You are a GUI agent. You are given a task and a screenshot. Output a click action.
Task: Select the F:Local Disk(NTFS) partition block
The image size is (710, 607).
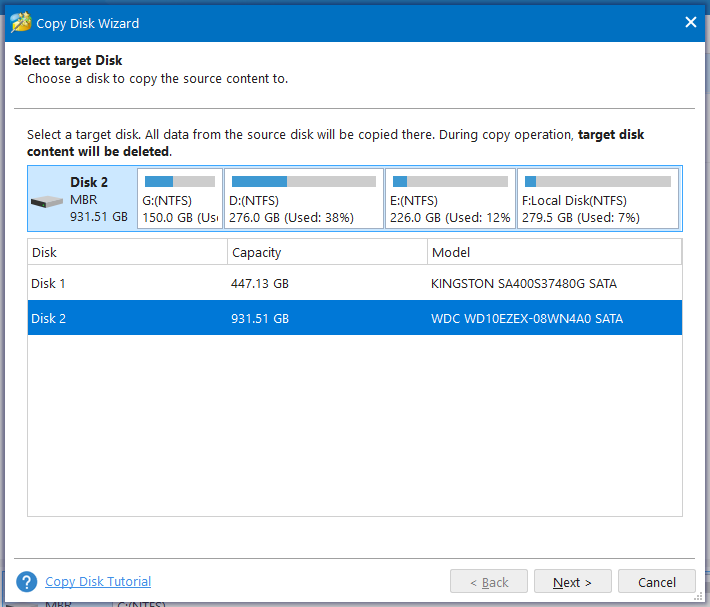[598, 199]
